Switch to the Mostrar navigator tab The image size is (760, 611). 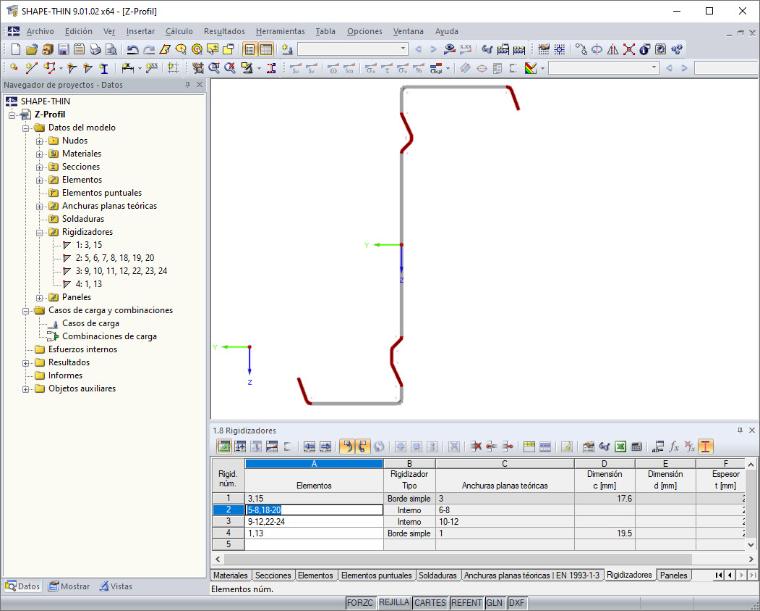(70, 586)
